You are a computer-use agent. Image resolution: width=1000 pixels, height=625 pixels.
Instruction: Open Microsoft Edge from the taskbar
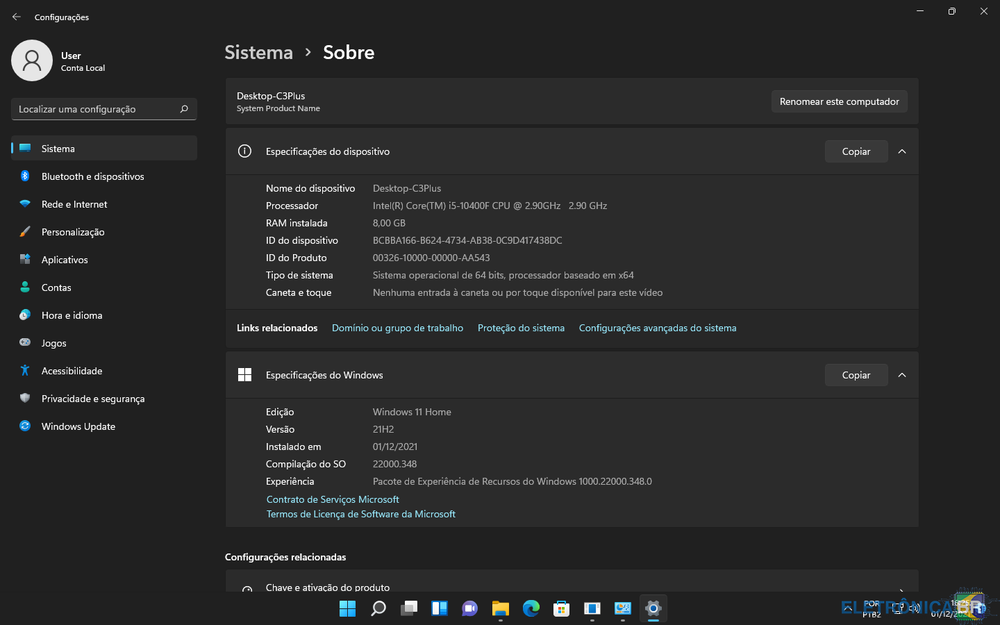tap(531, 608)
